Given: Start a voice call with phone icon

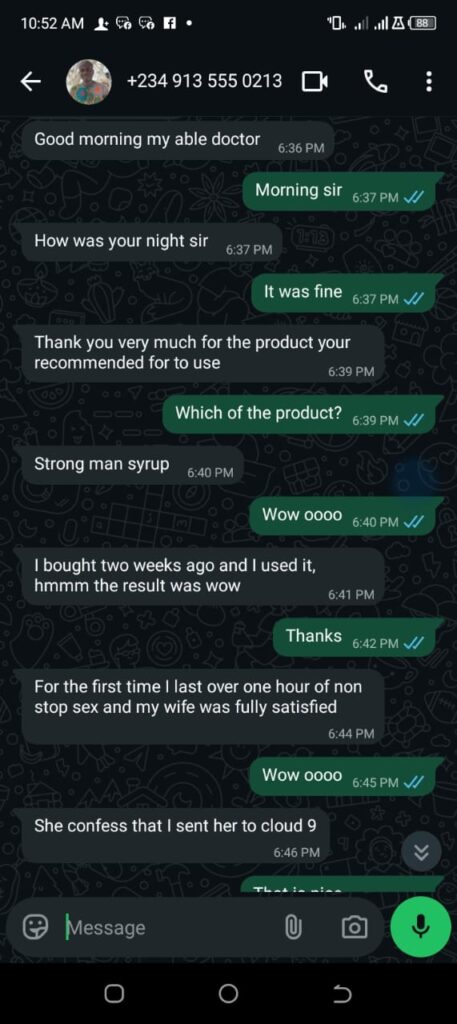Looking at the screenshot, I should click(375, 82).
